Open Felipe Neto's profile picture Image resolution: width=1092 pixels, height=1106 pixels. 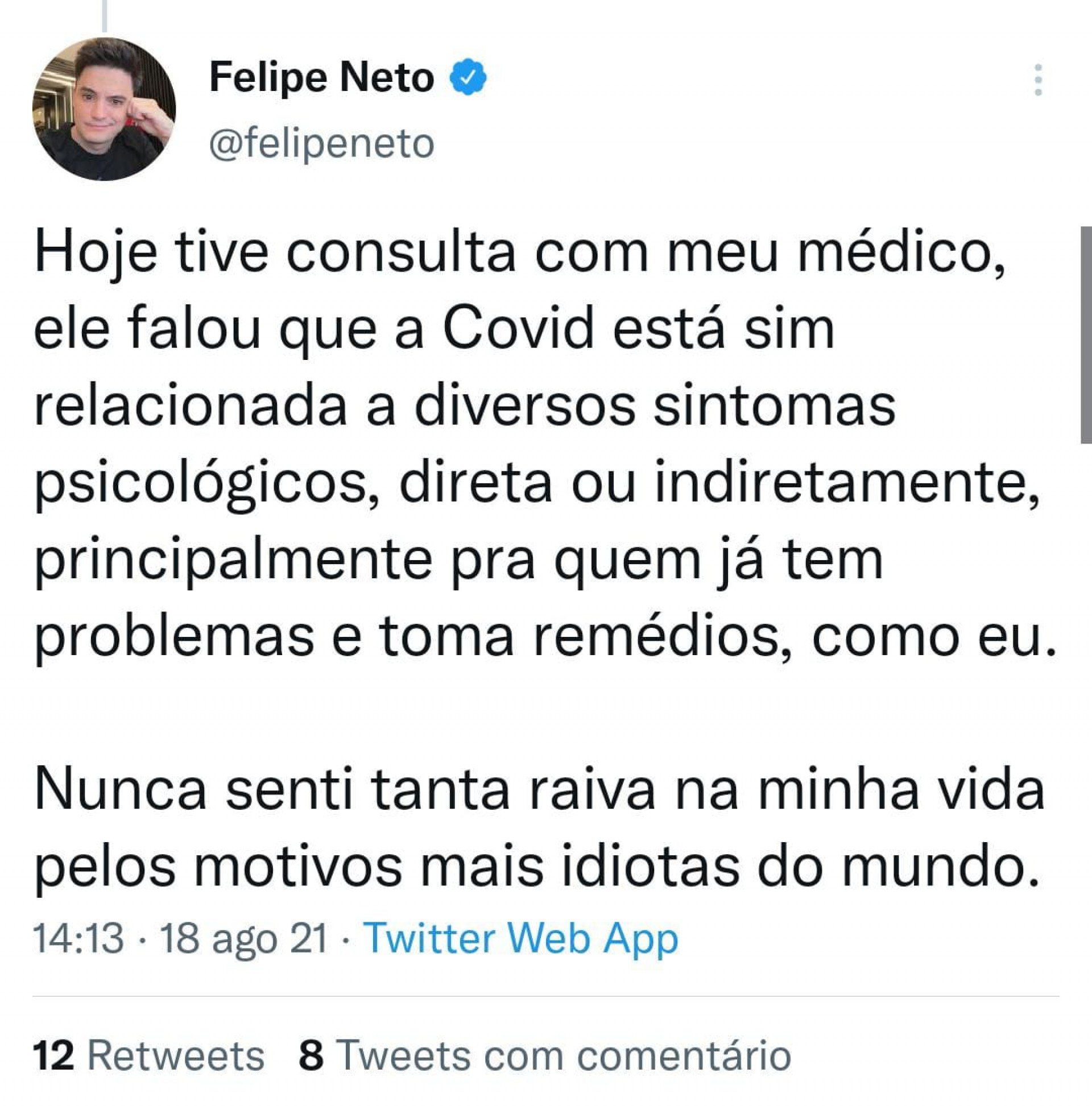click(x=104, y=109)
